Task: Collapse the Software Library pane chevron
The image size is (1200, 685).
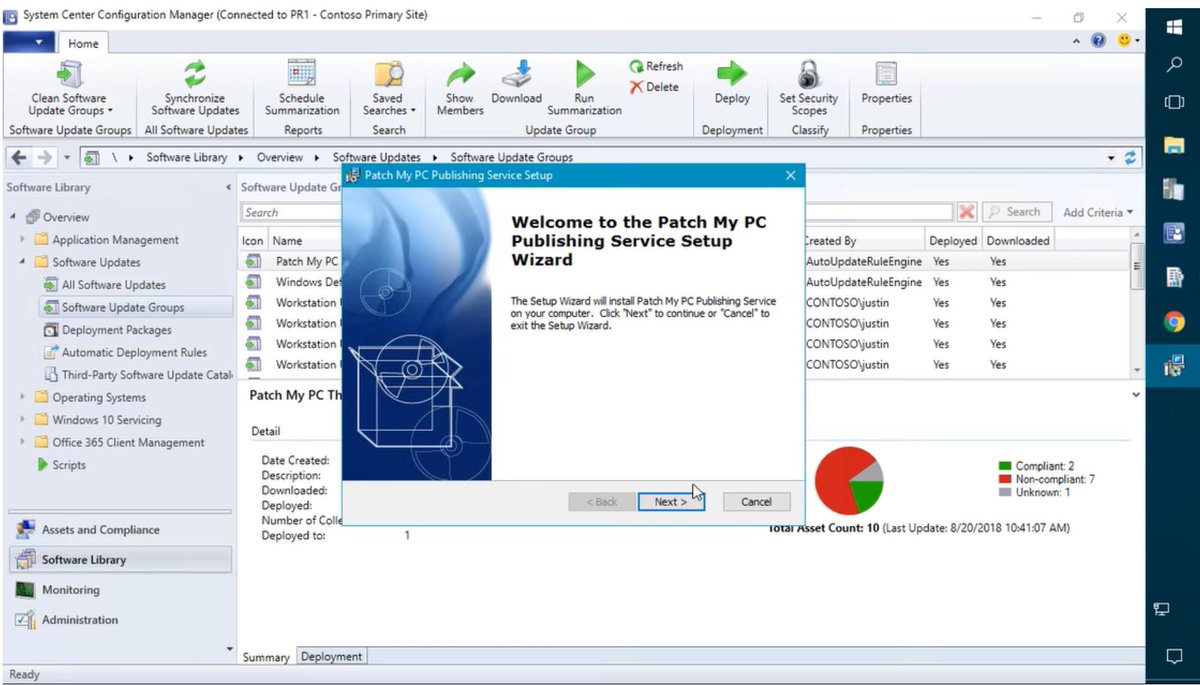Action: click(x=228, y=187)
